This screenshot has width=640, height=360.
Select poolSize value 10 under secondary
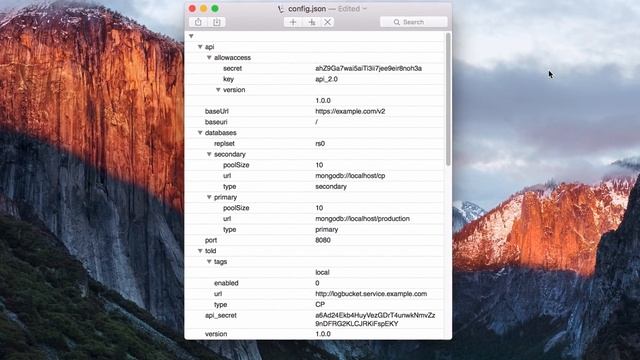pos(319,165)
